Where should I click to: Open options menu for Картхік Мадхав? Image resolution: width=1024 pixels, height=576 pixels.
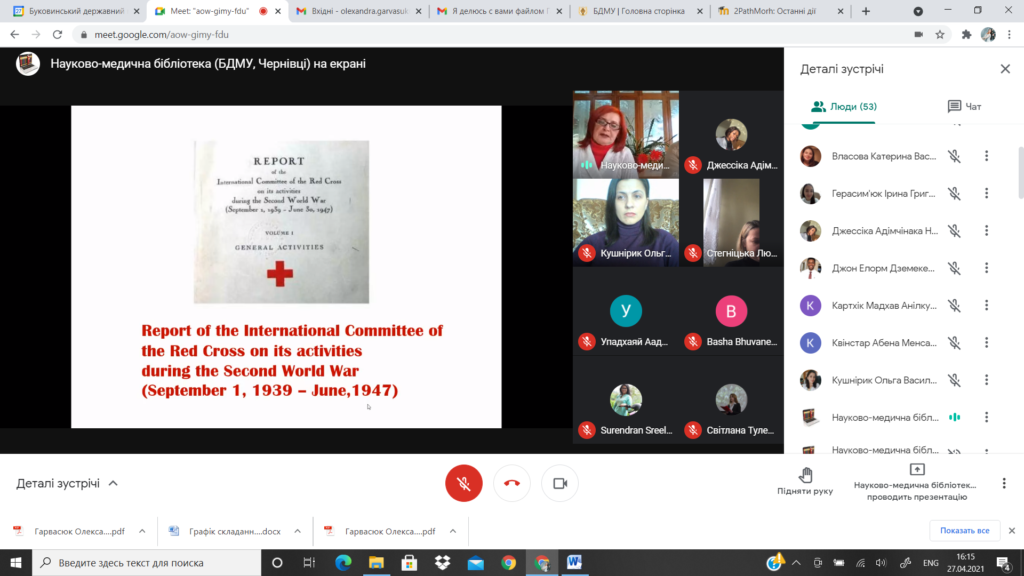click(x=987, y=305)
